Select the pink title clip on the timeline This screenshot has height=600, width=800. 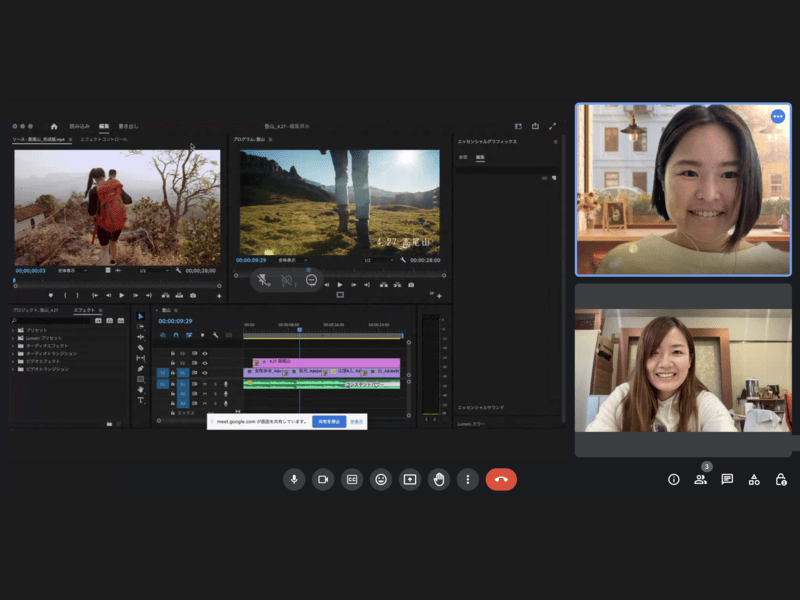click(x=325, y=362)
